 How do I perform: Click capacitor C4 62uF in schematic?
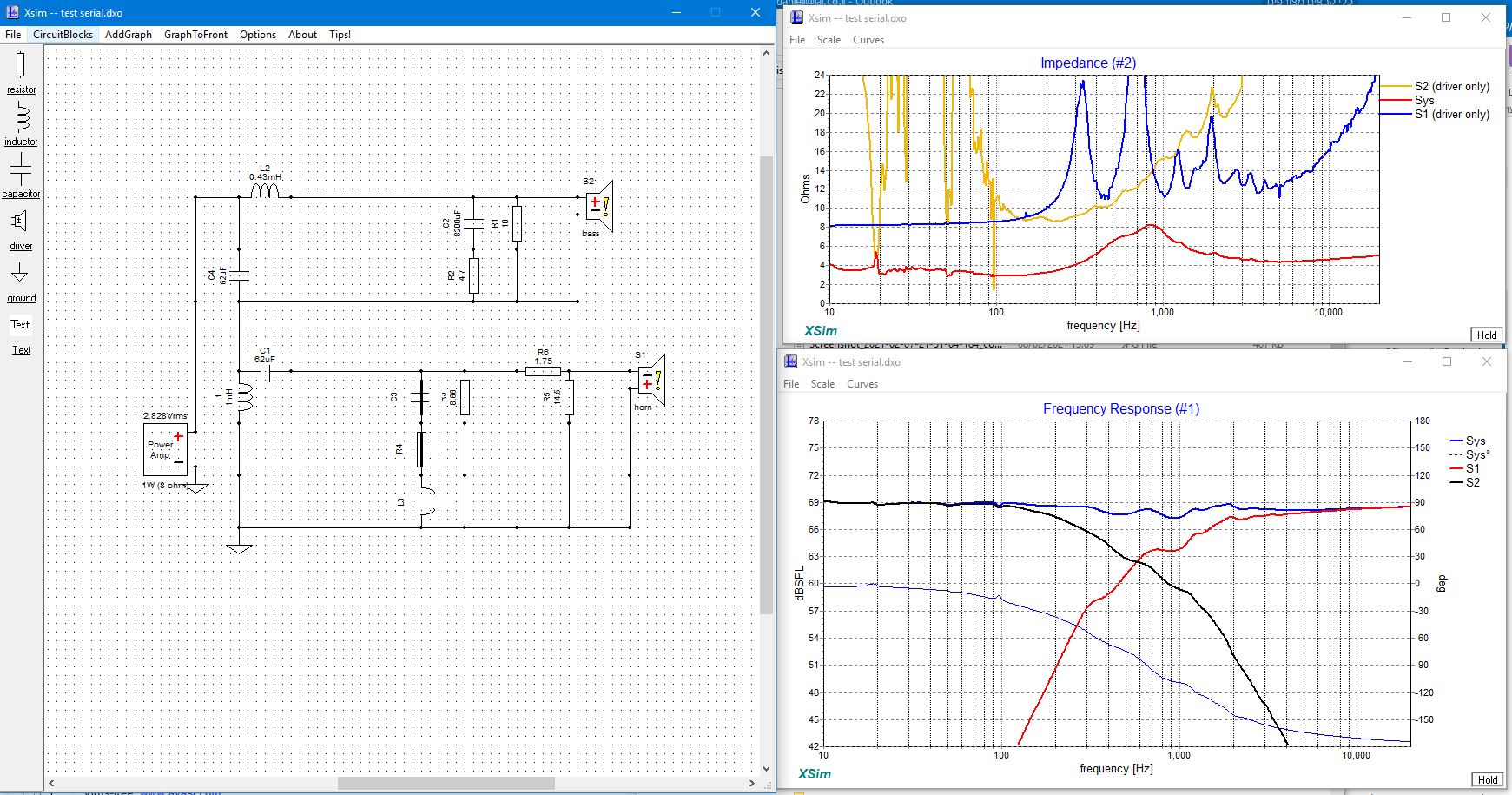tap(239, 275)
